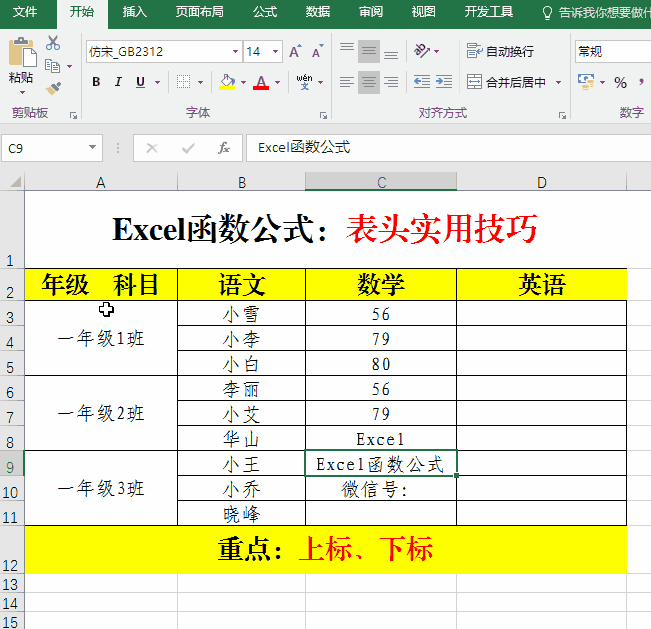Click the 文件 File button

(25, 12)
